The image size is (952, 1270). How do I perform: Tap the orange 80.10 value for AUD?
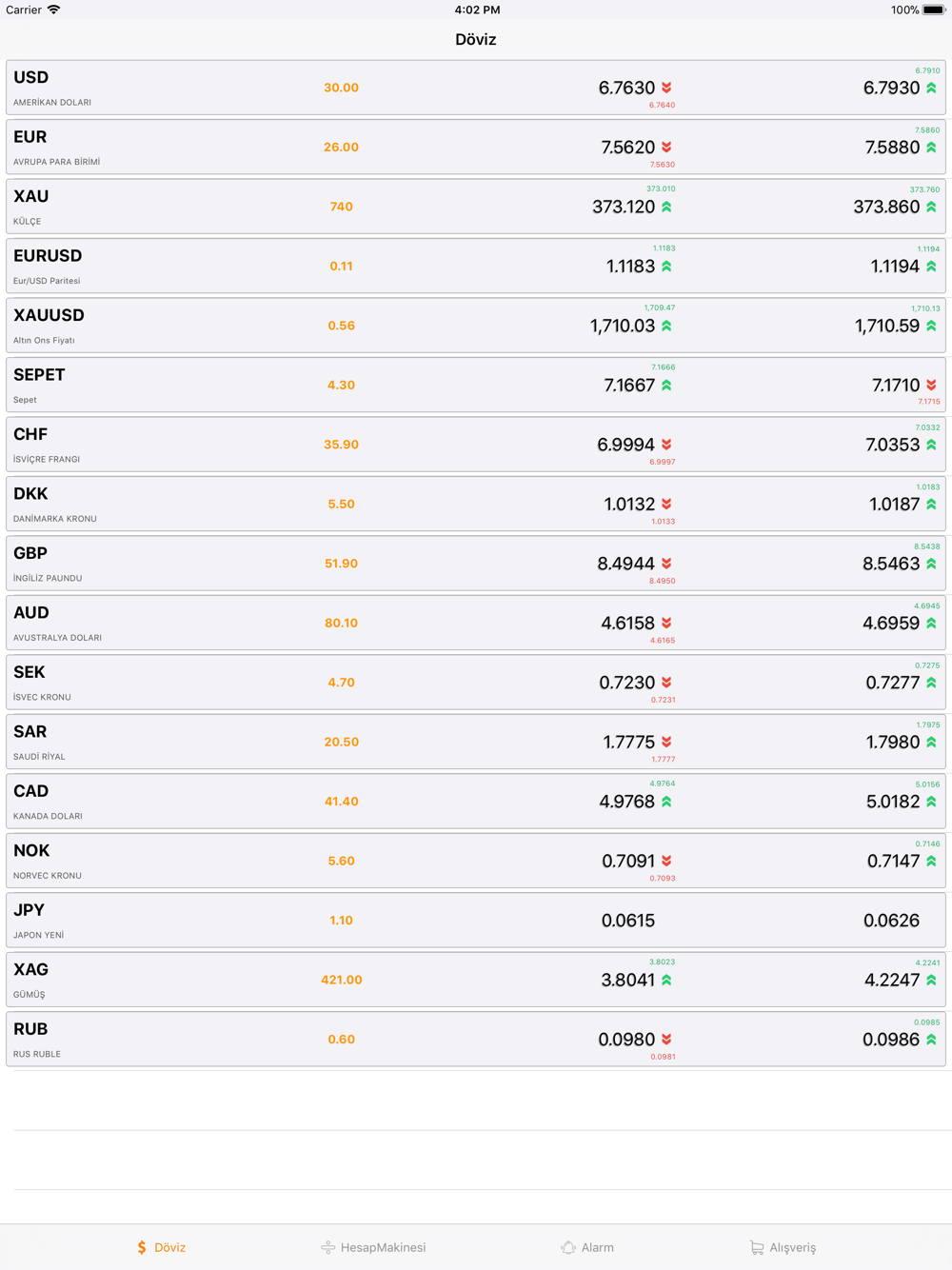341,623
